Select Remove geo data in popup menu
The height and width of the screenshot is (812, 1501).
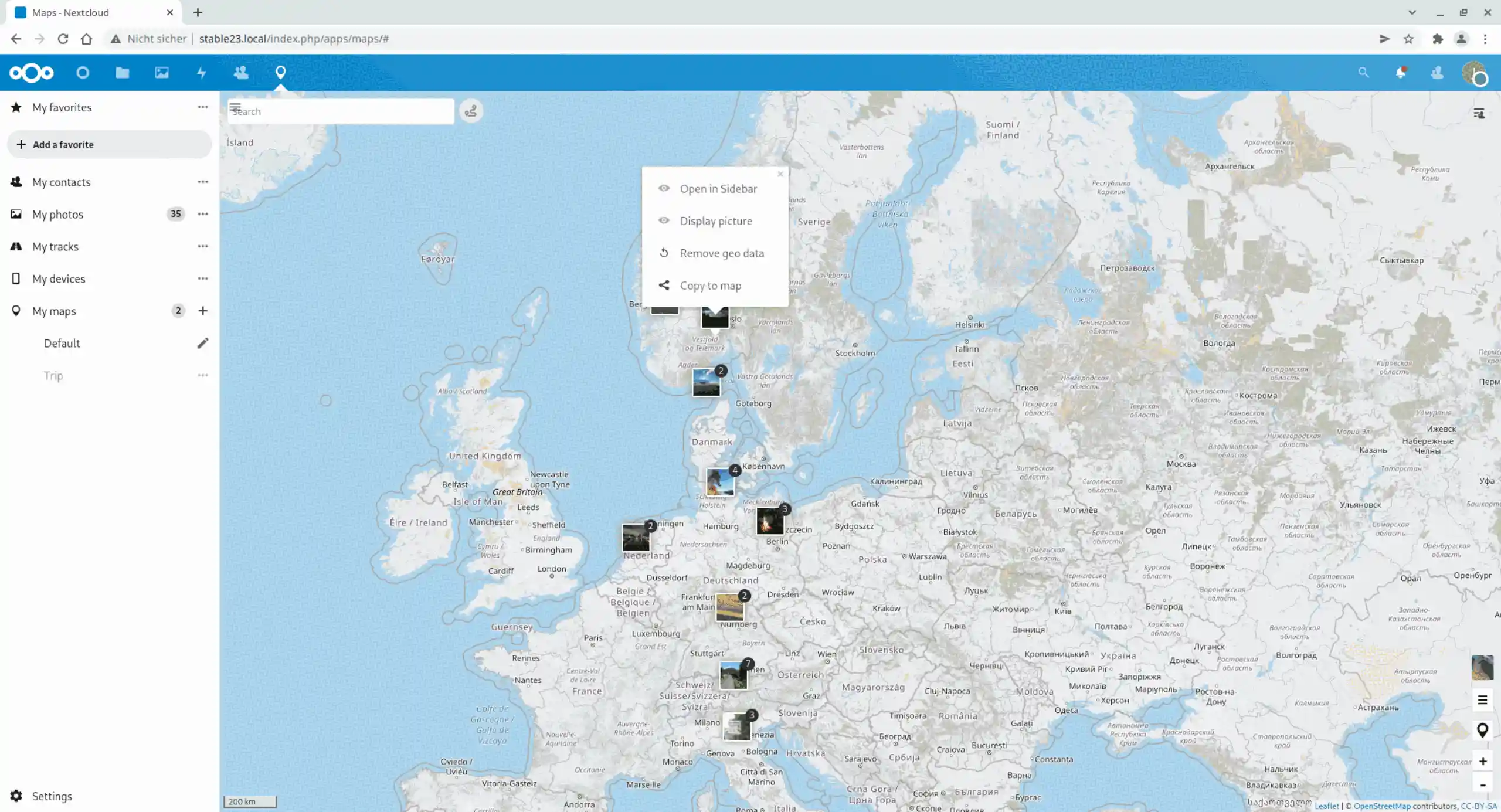coord(721,253)
